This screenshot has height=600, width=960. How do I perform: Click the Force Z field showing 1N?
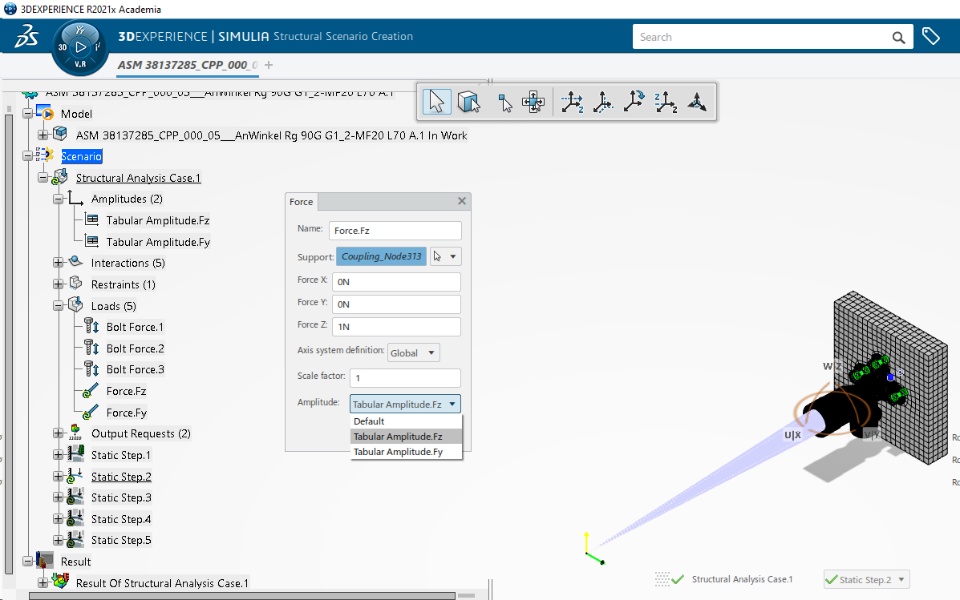coord(396,326)
